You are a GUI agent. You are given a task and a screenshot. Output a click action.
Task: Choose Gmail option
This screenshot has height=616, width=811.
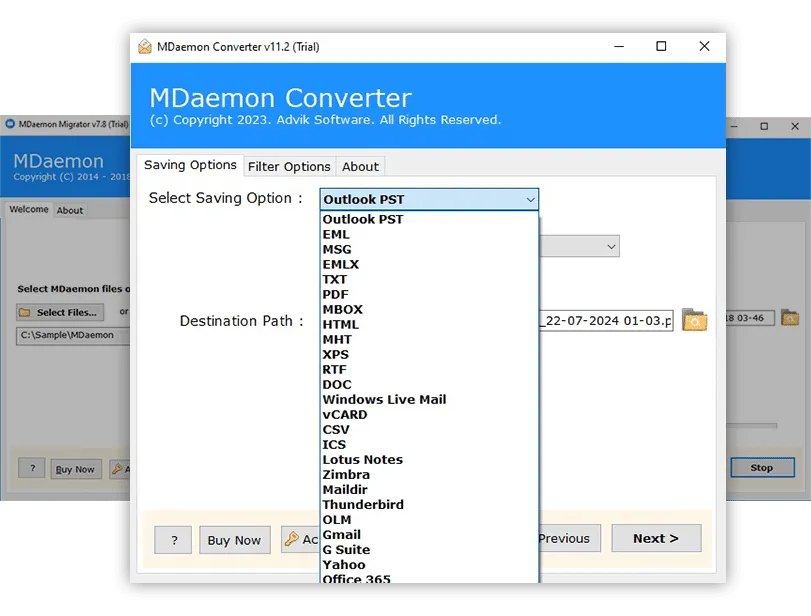click(x=429, y=534)
